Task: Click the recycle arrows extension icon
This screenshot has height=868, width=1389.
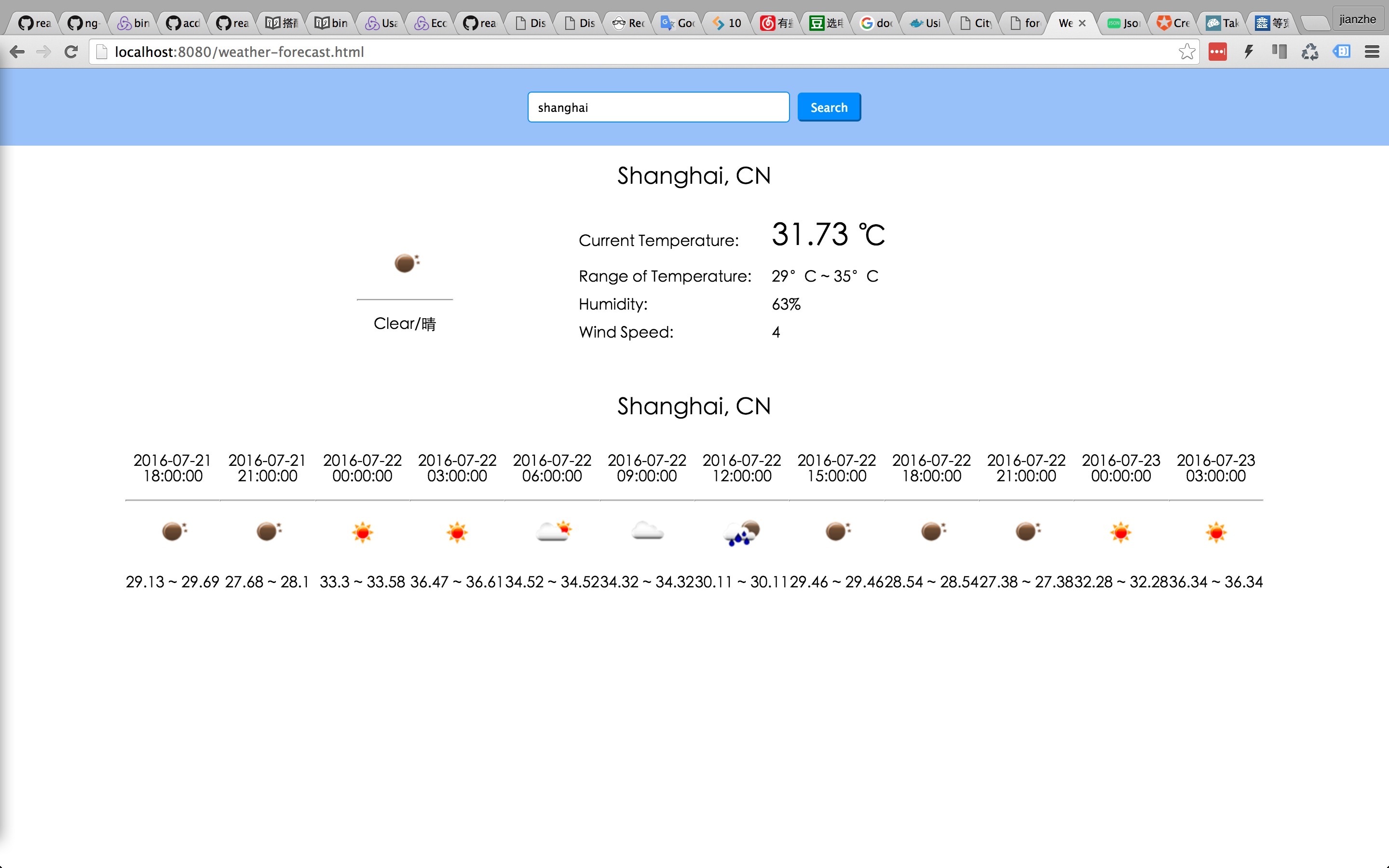Action: point(1309,52)
